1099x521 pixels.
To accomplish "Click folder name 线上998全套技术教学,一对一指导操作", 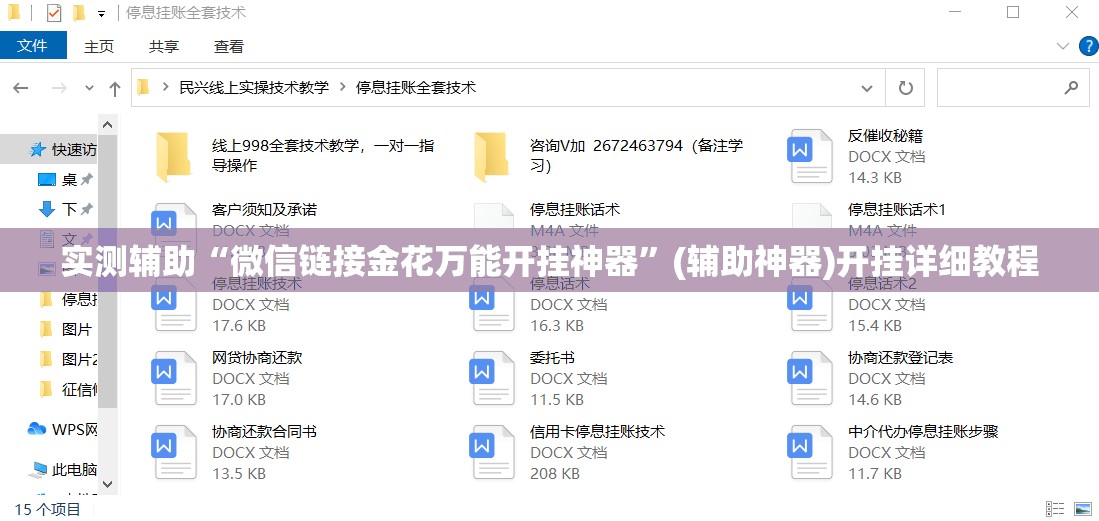I will tap(323, 156).
